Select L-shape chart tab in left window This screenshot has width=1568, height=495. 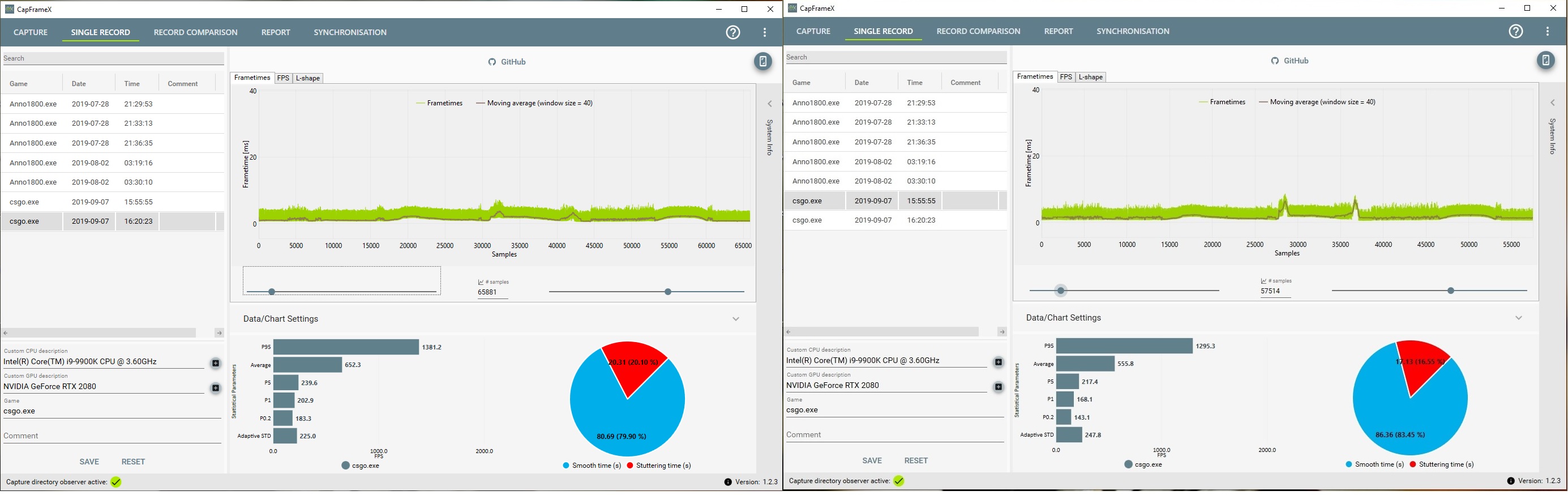point(307,78)
